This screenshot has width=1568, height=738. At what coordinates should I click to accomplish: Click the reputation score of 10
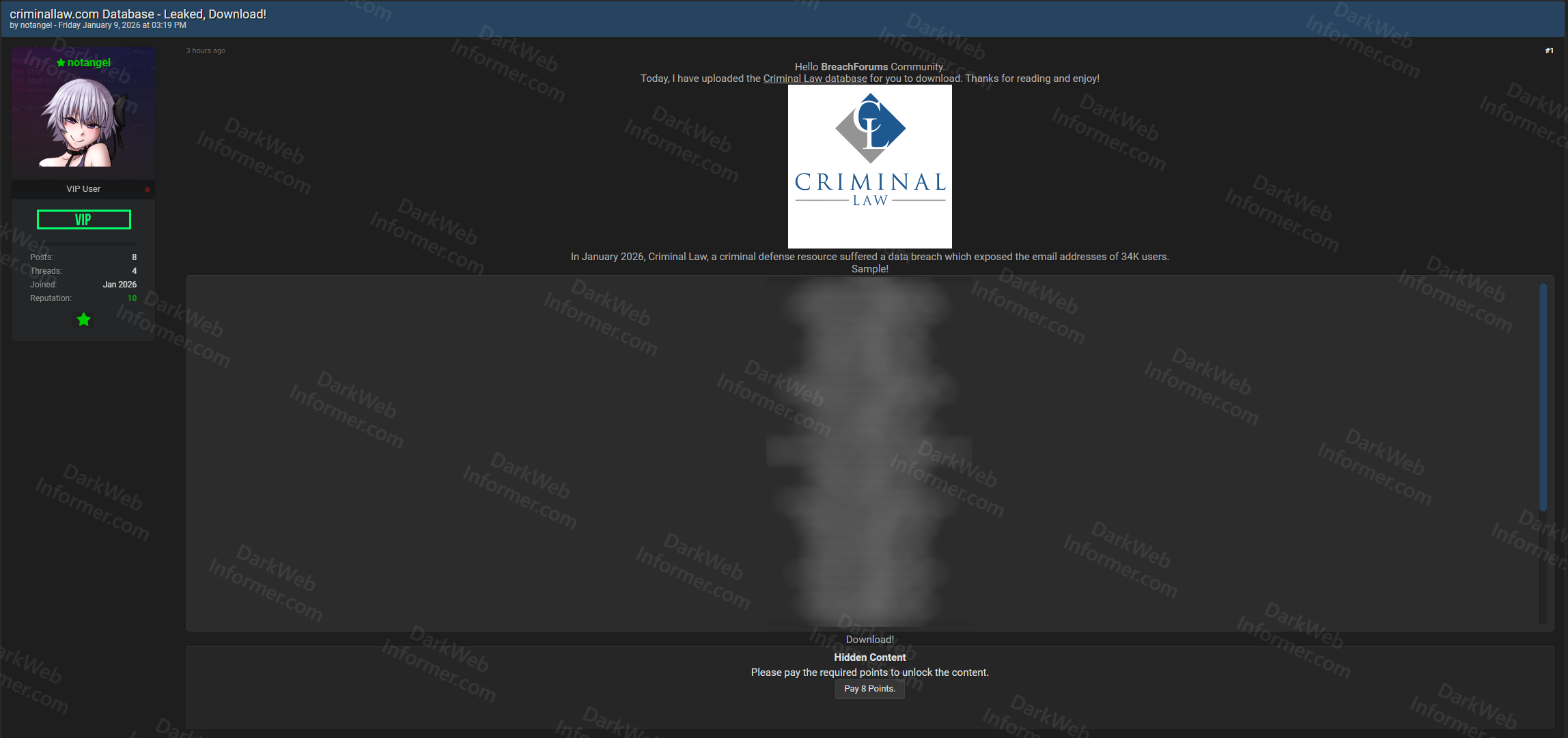coord(132,298)
